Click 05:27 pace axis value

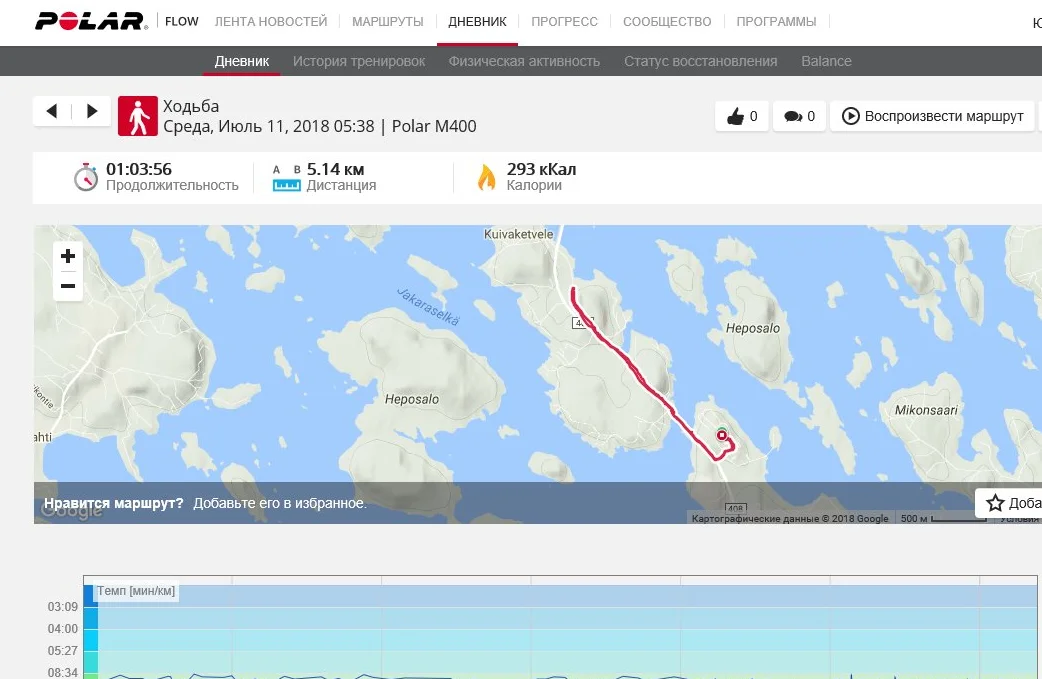pyautogui.click(x=62, y=650)
